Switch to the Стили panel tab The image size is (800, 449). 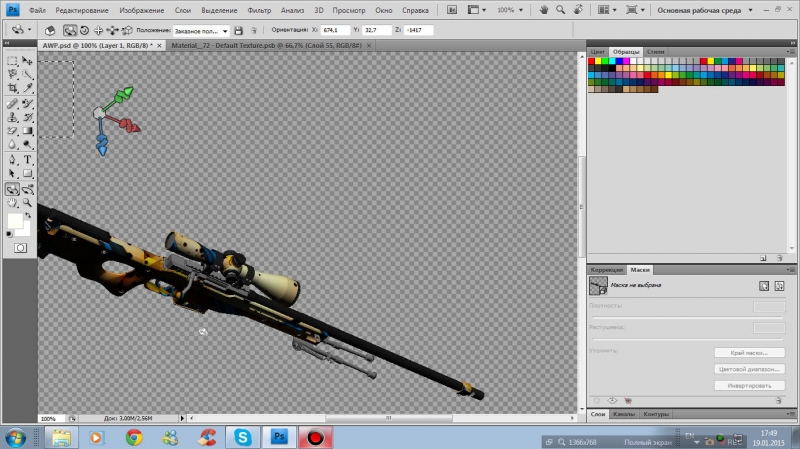click(x=655, y=52)
